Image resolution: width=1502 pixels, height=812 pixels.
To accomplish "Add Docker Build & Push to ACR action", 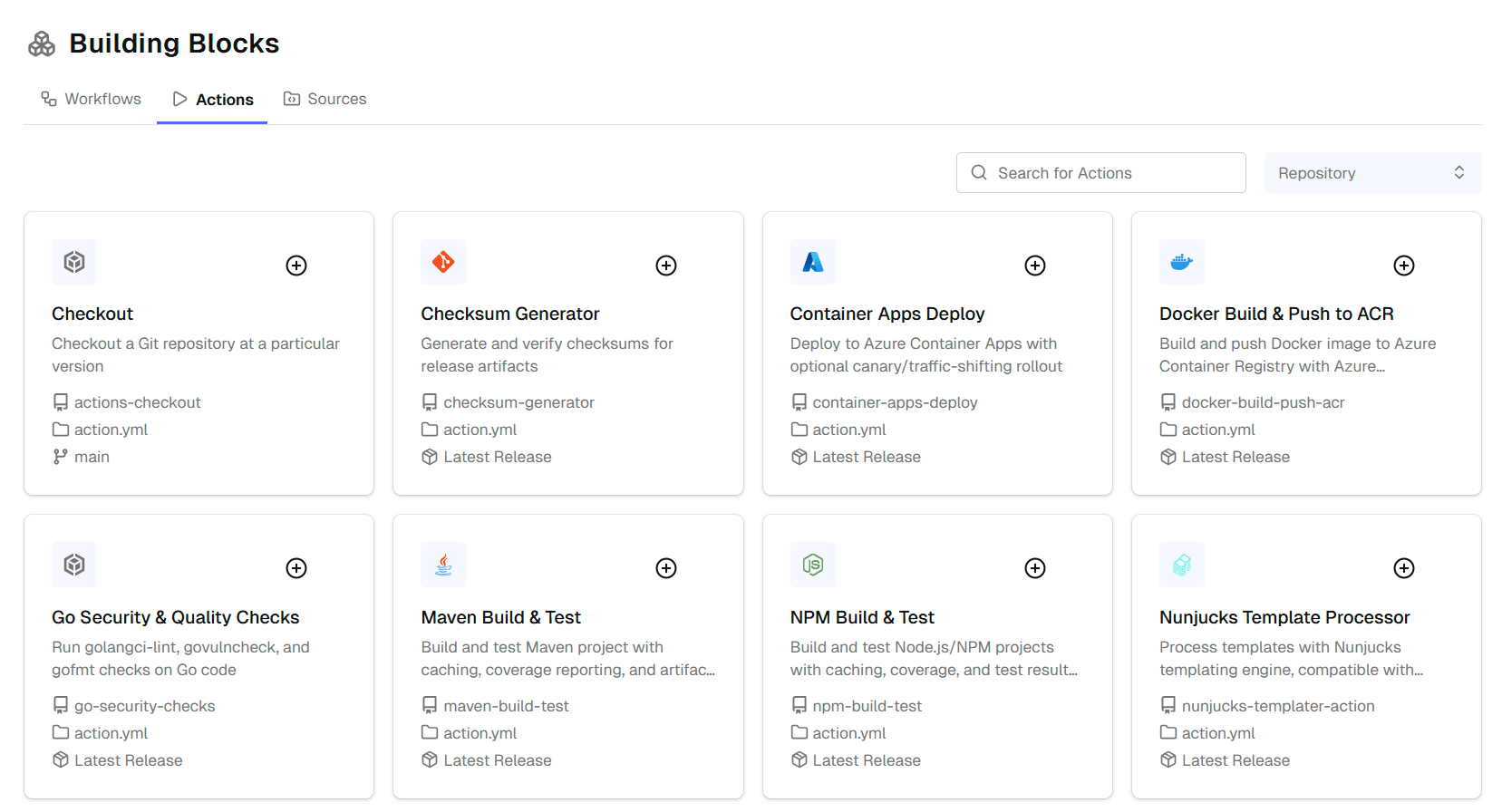I will (1404, 266).
